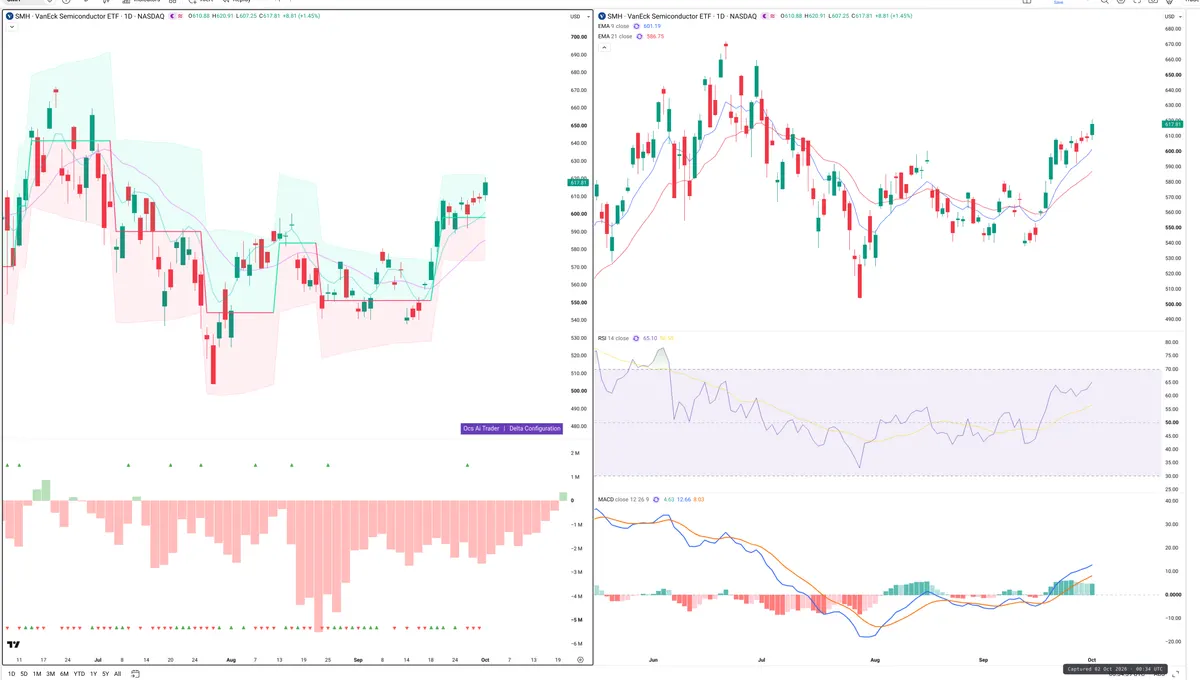Set the time range to 5Y
This screenshot has width=1200, height=680.
pyautogui.click(x=105, y=674)
